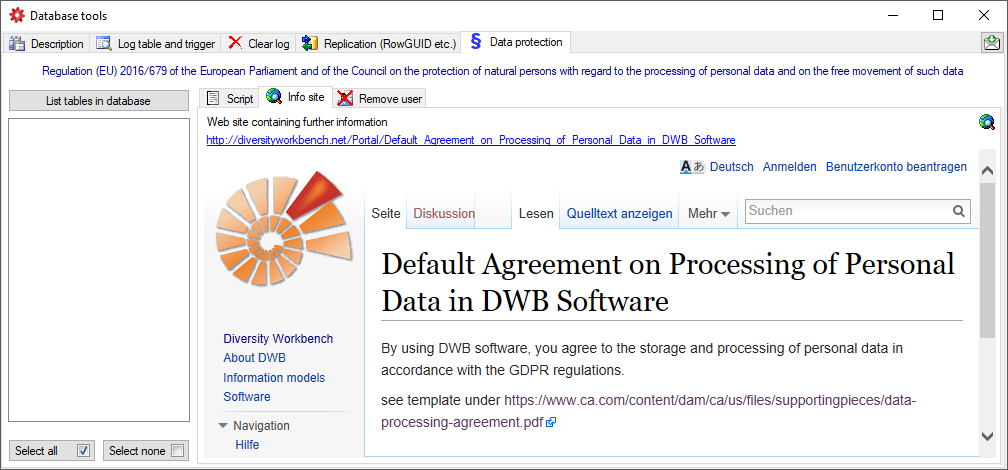This screenshot has height=470, width=1008.
Task: Click the browser scrollbar up arrow
Action: click(987, 170)
